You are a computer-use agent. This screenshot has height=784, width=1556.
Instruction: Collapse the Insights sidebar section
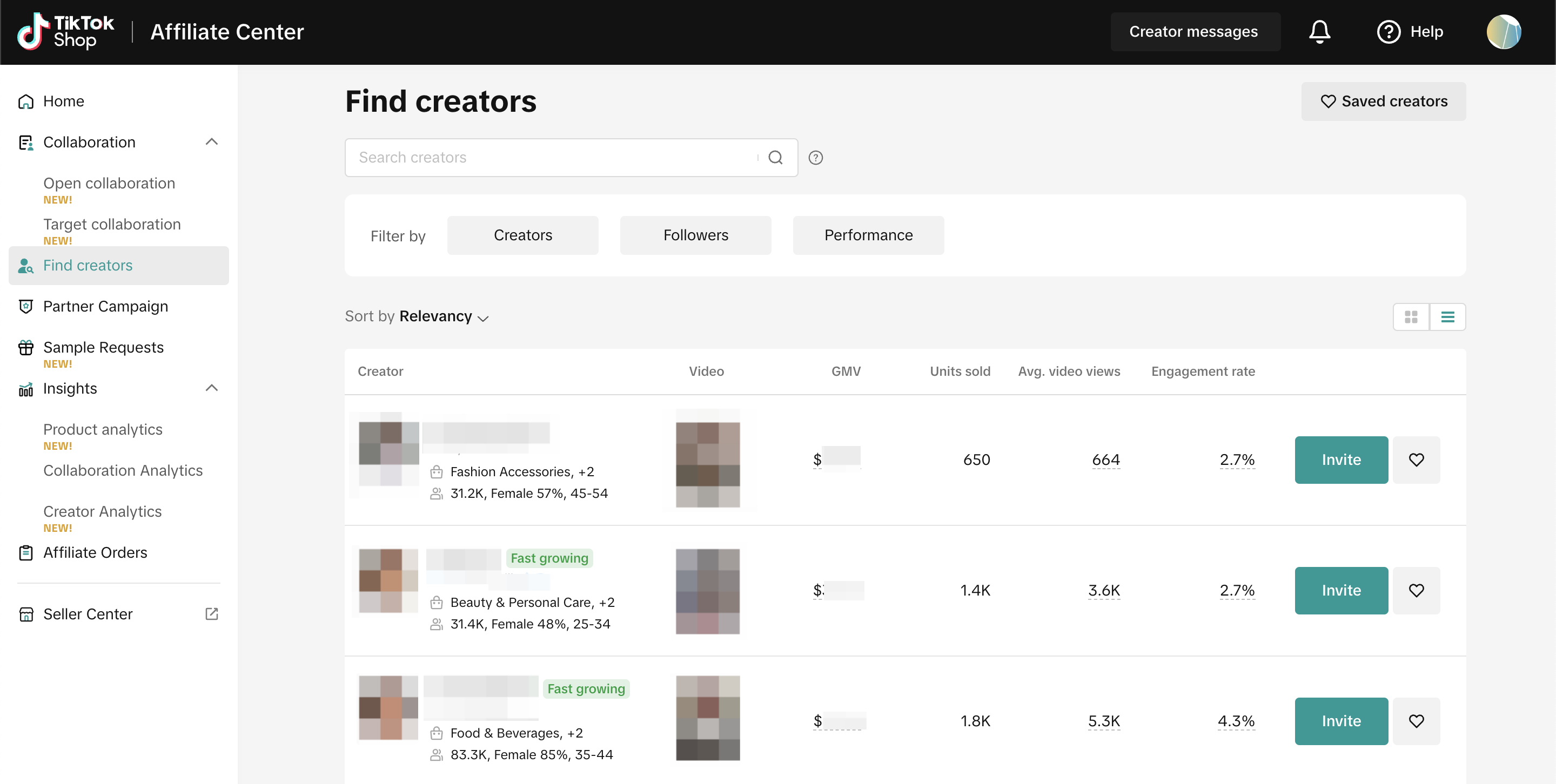(x=211, y=388)
